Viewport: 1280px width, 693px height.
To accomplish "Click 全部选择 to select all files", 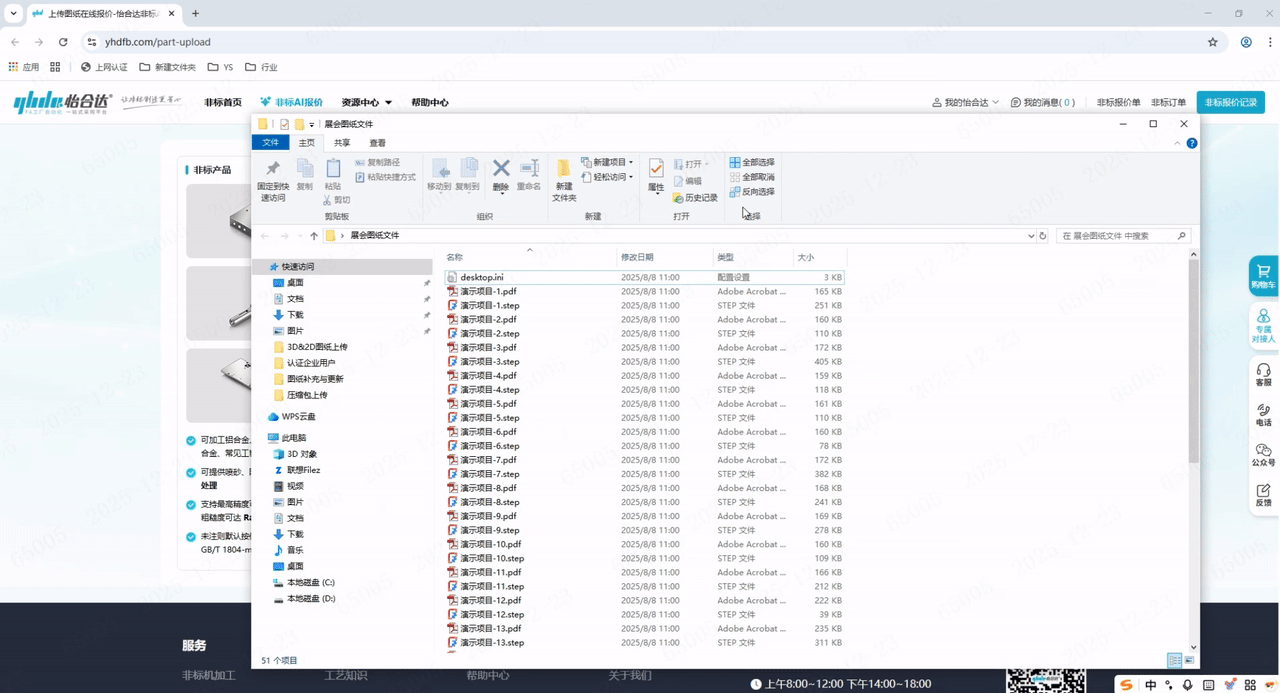I will pyautogui.click(x=752, y=162).
